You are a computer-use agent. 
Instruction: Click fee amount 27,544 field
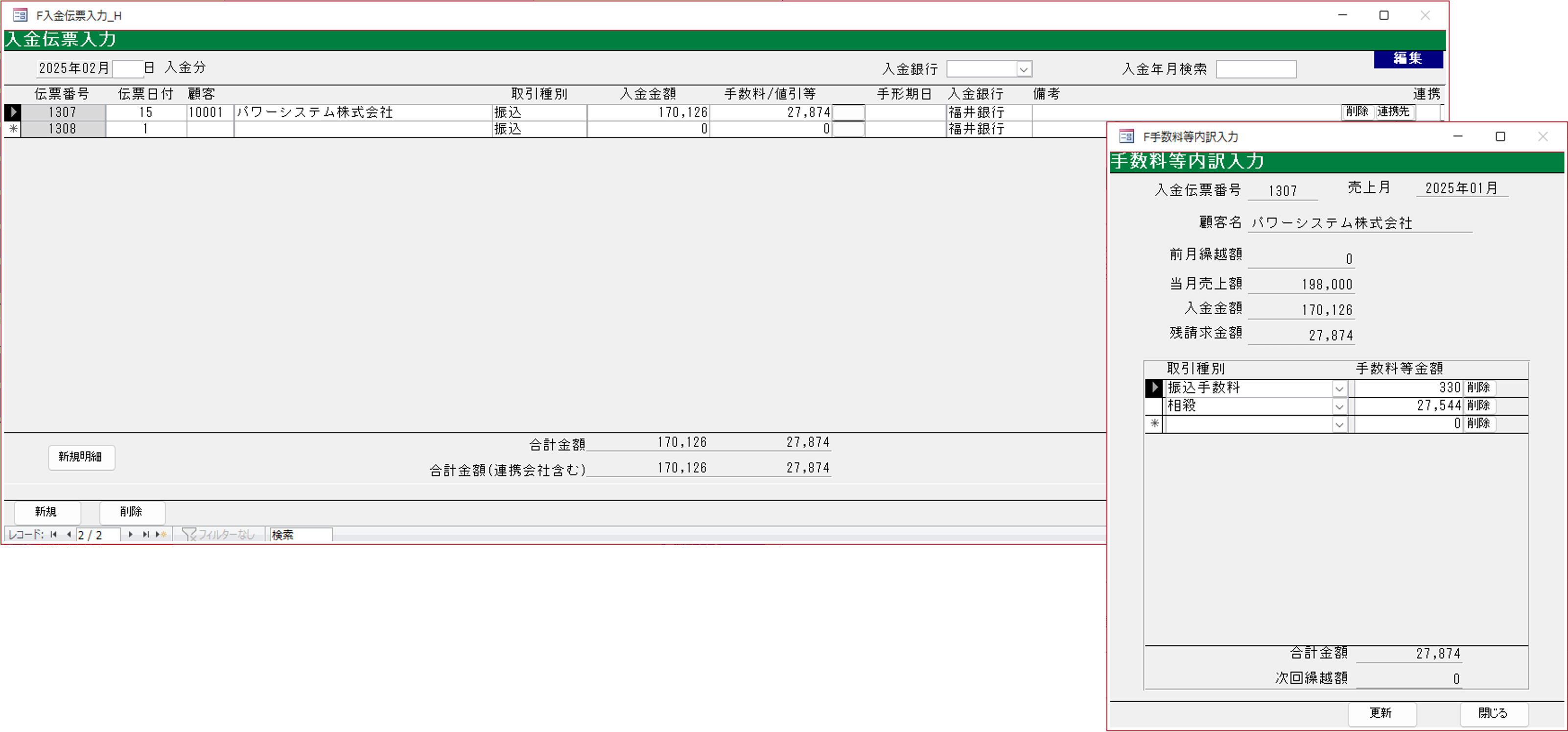pos(1408,405)
